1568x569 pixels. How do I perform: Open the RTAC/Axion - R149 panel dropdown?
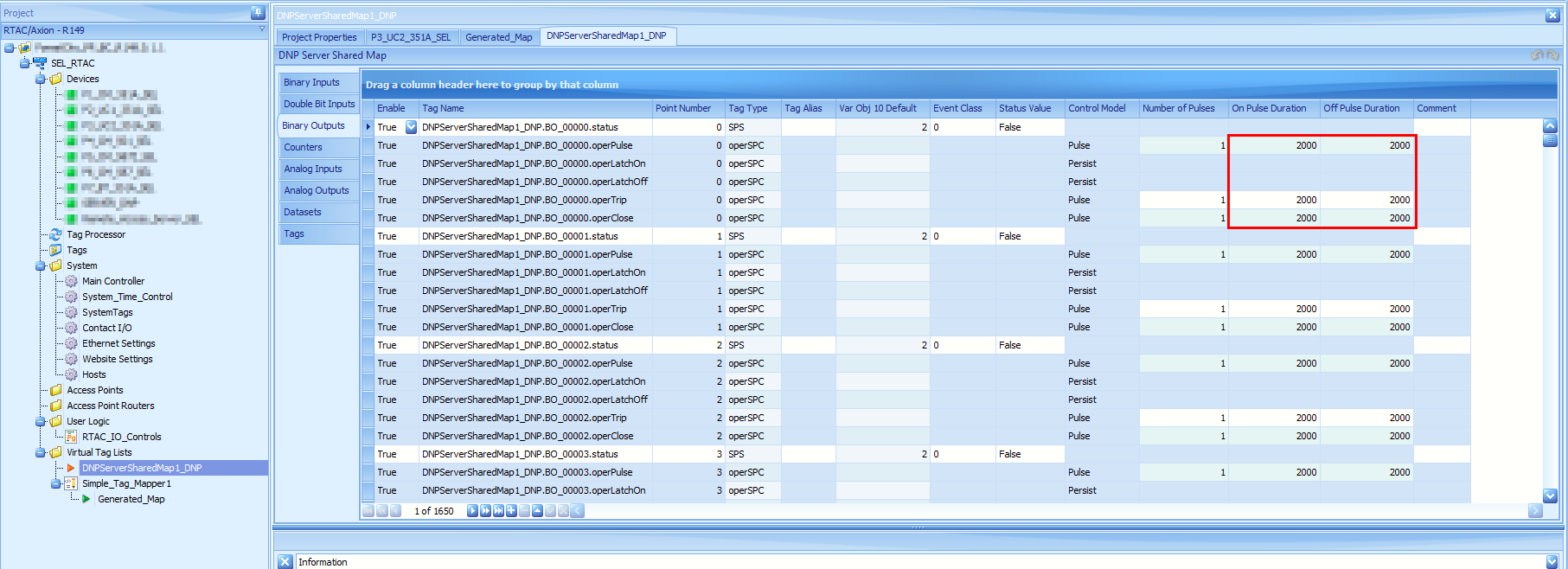[261, 29]
